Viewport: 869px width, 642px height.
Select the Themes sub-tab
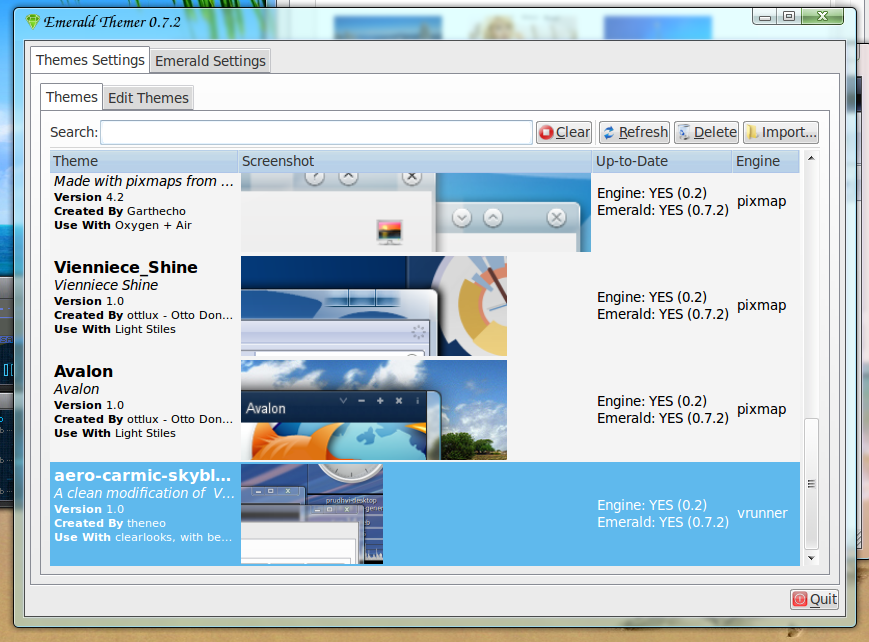(x=71, y=97)
